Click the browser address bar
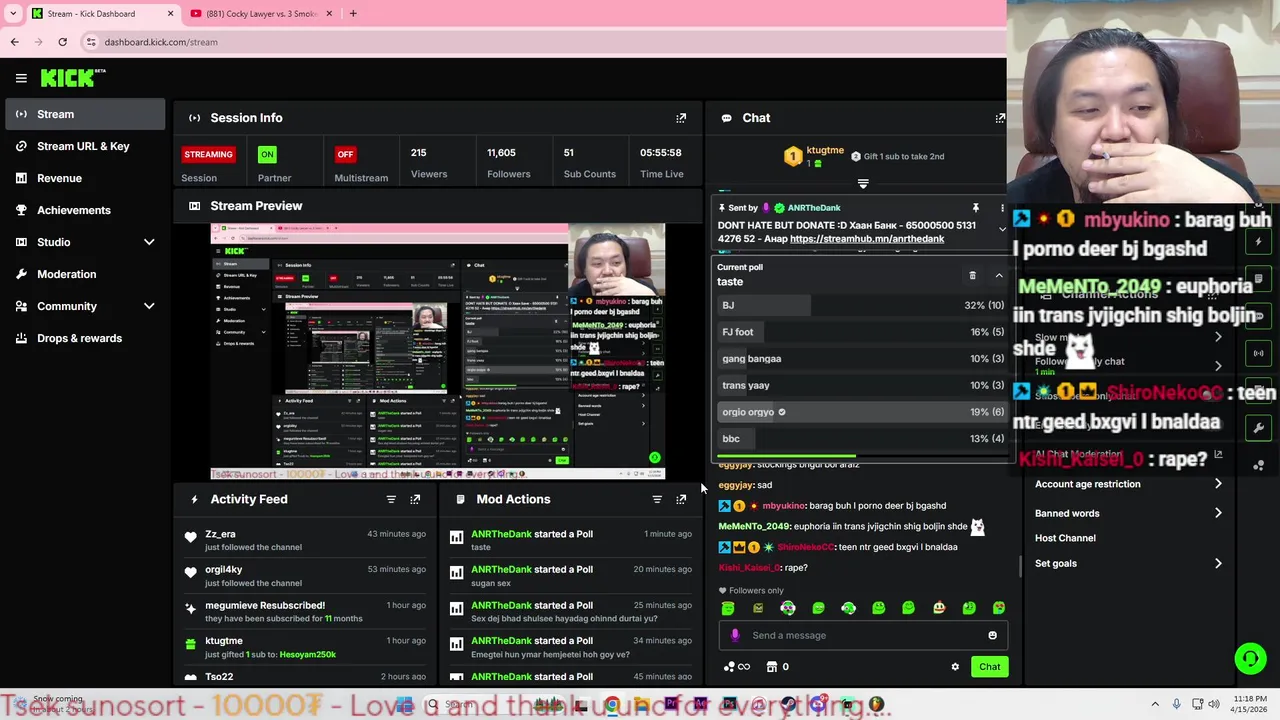The image size is (1280, 720). tap(540, 42)
